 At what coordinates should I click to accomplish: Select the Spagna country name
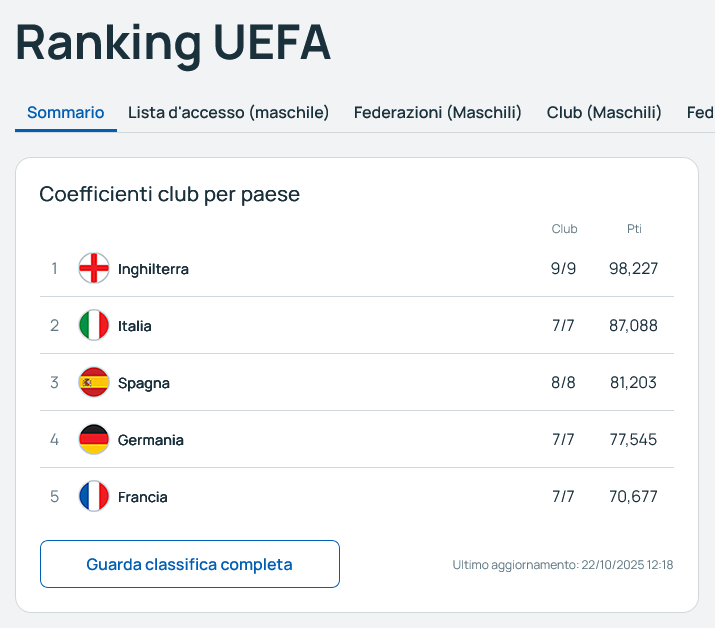pyautogui.click(x=144, y=383)
